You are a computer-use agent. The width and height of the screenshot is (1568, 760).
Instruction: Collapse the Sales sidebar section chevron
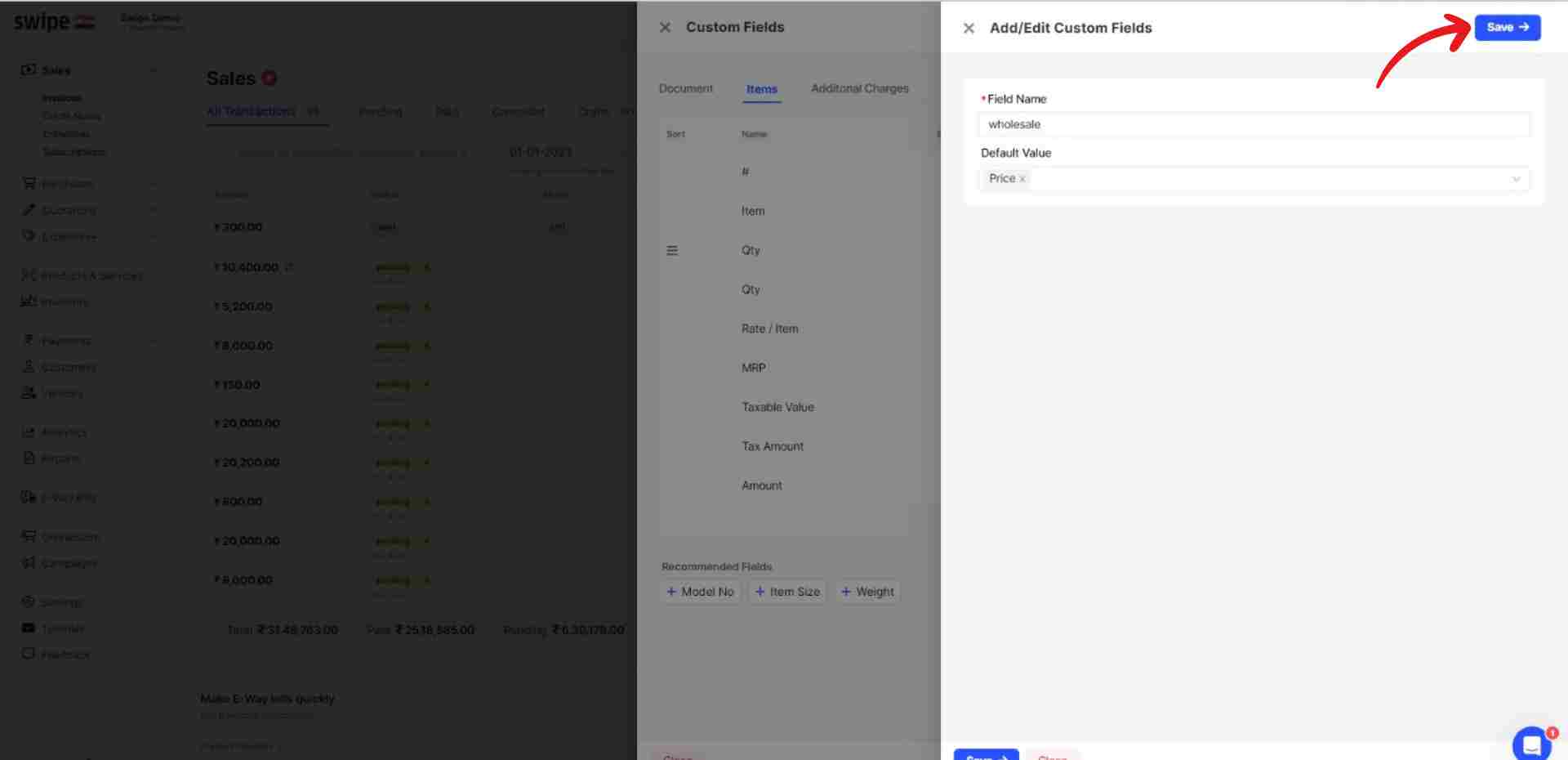pyautogui.click(x=154, y=71)
